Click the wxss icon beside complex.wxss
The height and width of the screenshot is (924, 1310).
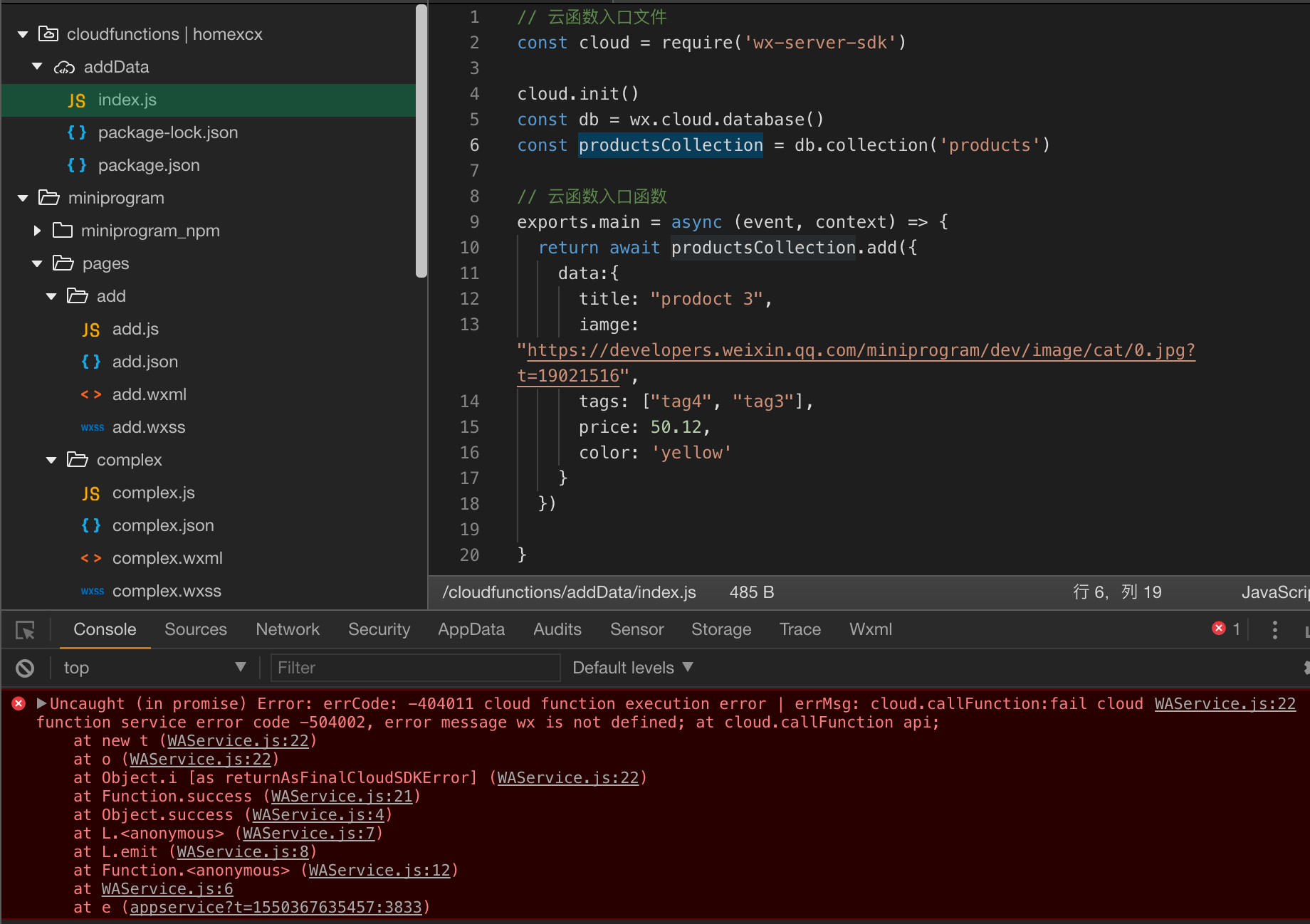(x=93, y=591)
